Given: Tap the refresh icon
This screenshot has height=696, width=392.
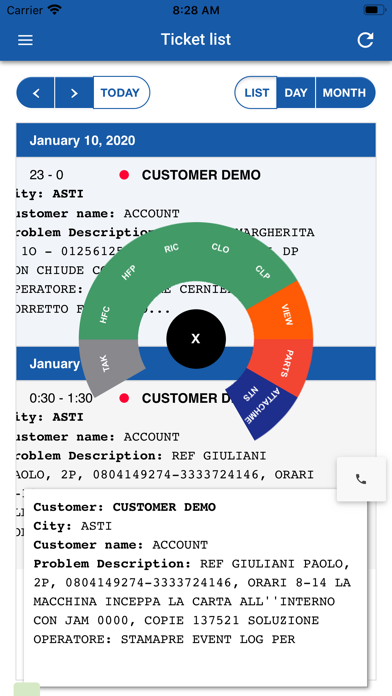Looking at the screenshot, I should (365, 40).
